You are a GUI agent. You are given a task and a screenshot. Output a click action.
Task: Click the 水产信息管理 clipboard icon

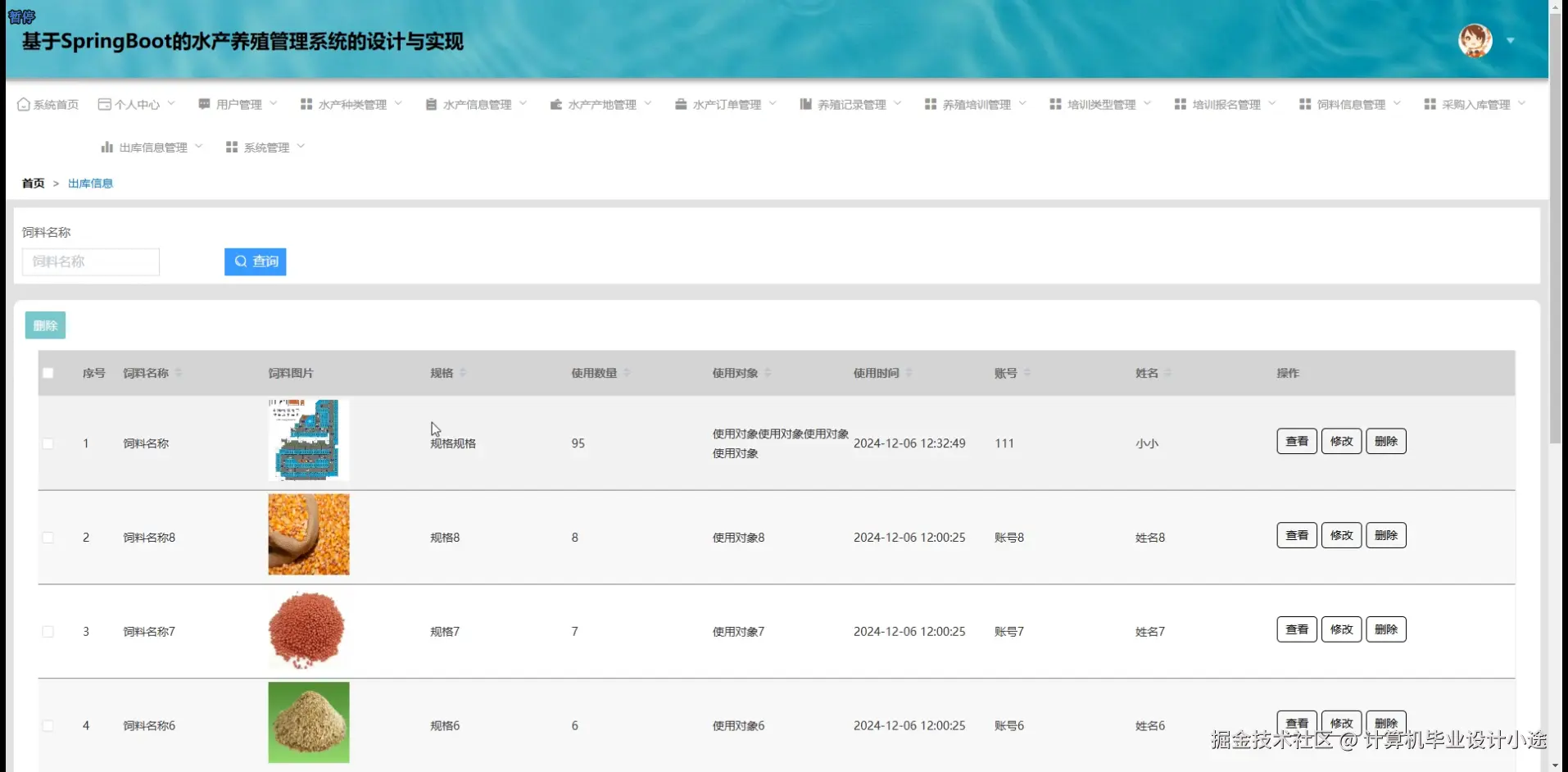(x=431, y=104)
